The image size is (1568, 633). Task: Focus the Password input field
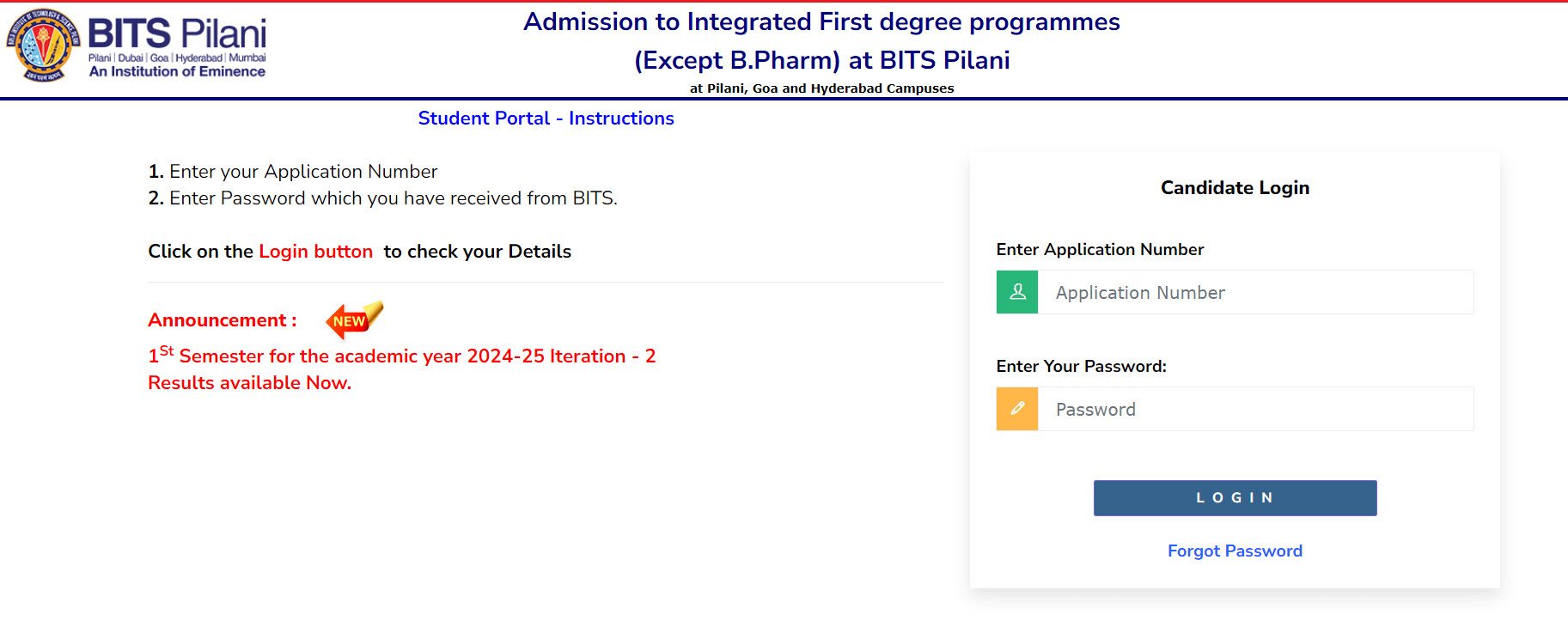(1255, 409)
